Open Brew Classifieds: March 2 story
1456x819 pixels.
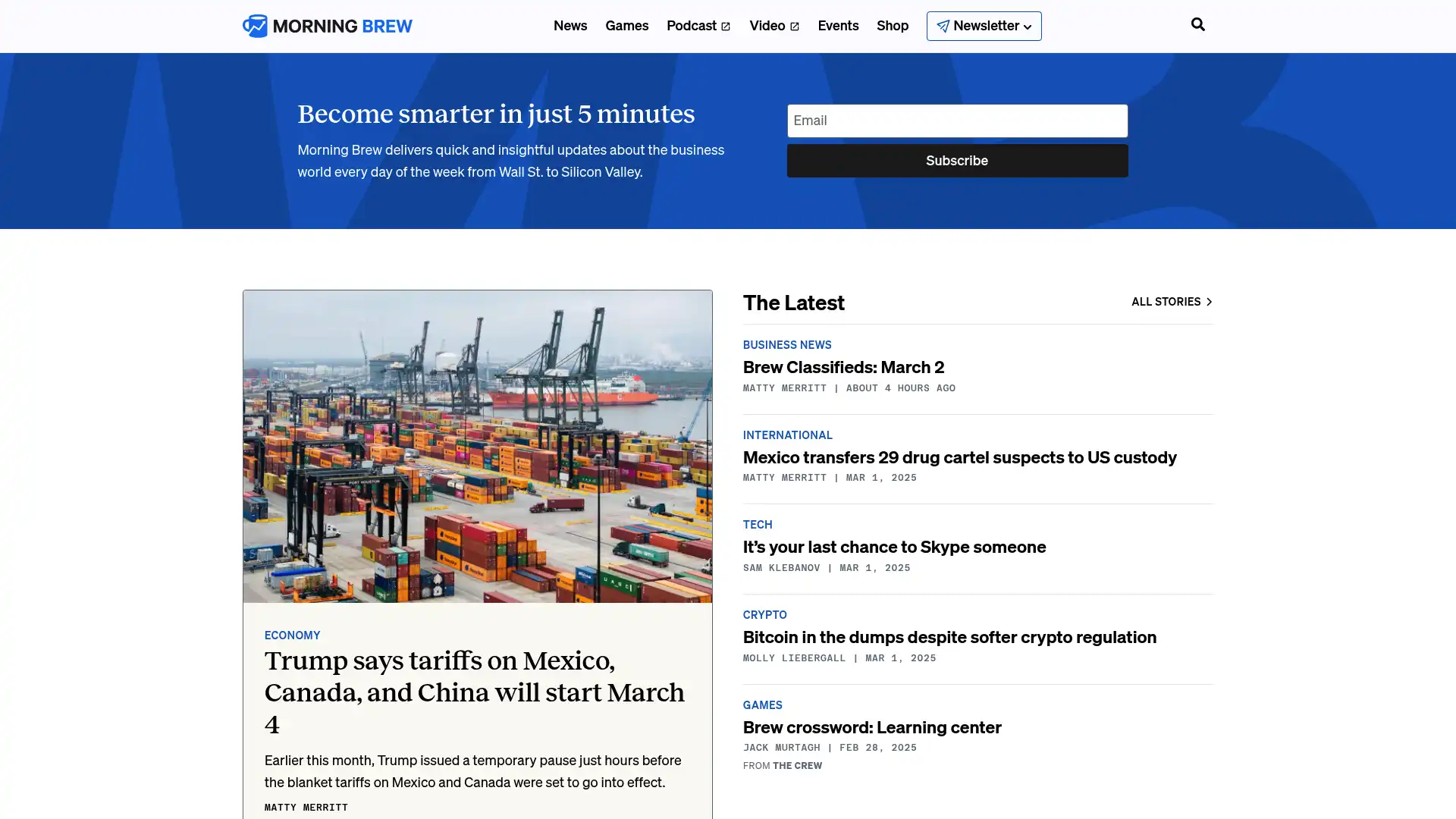[x=843, y=367]
